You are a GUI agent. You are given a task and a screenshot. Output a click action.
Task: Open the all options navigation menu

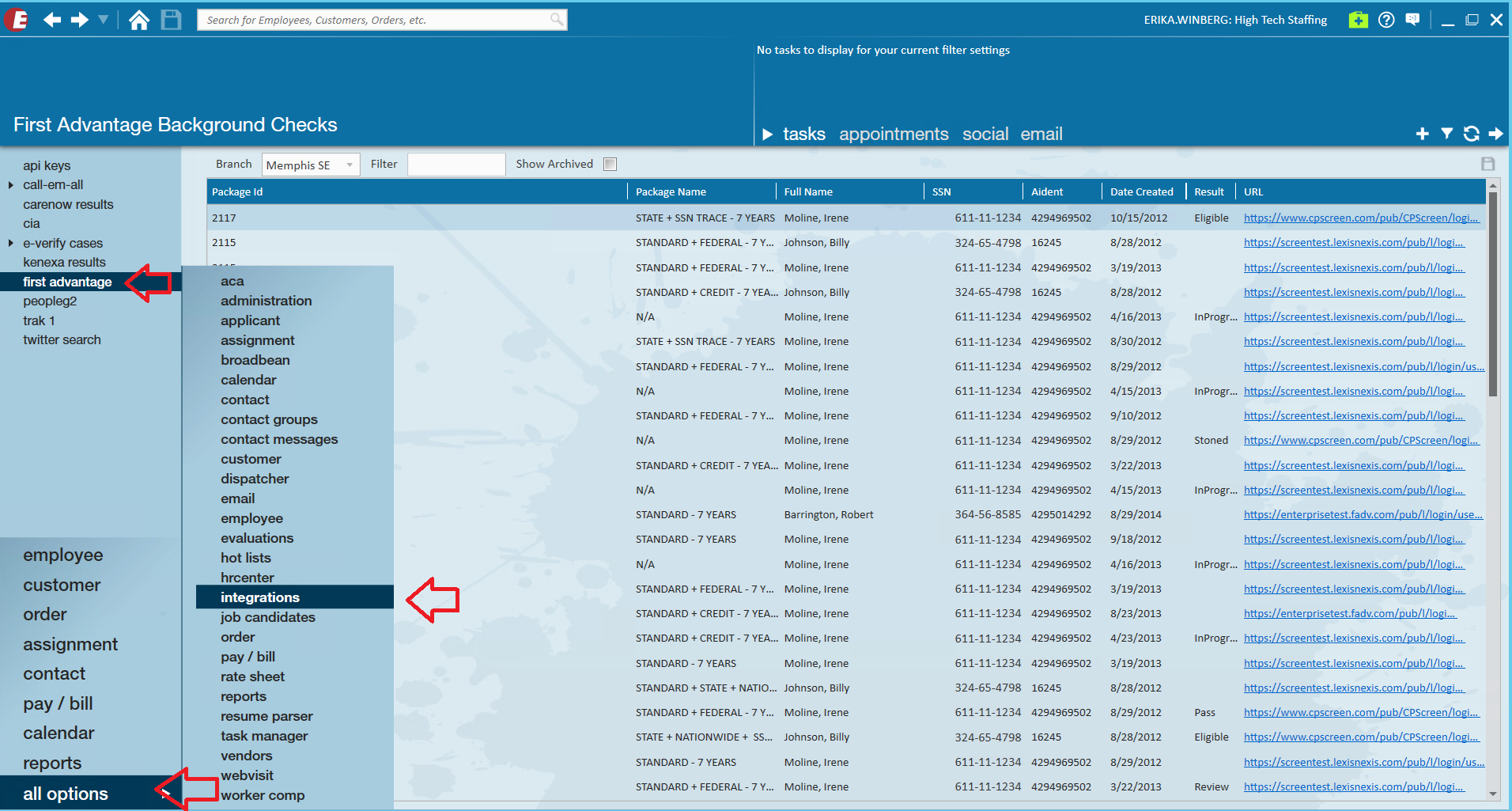click(66, 794)
